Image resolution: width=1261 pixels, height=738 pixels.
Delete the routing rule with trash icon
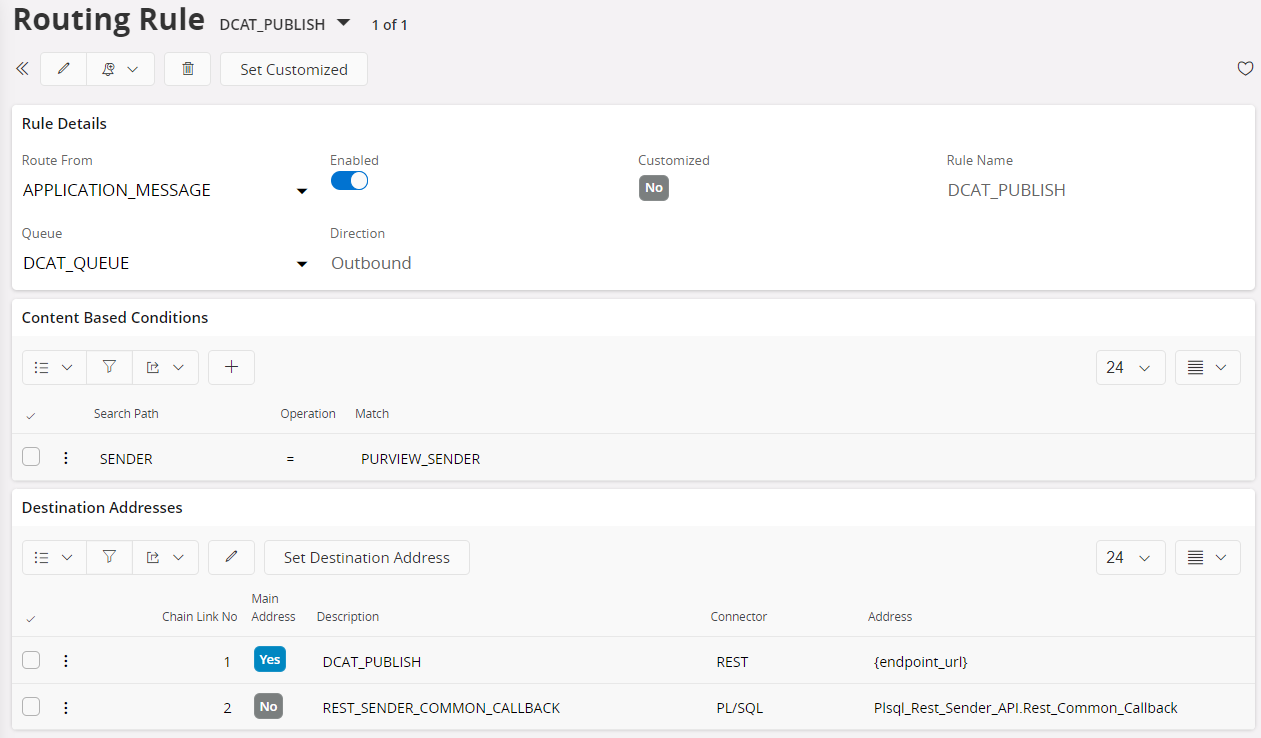pos(187,69)
